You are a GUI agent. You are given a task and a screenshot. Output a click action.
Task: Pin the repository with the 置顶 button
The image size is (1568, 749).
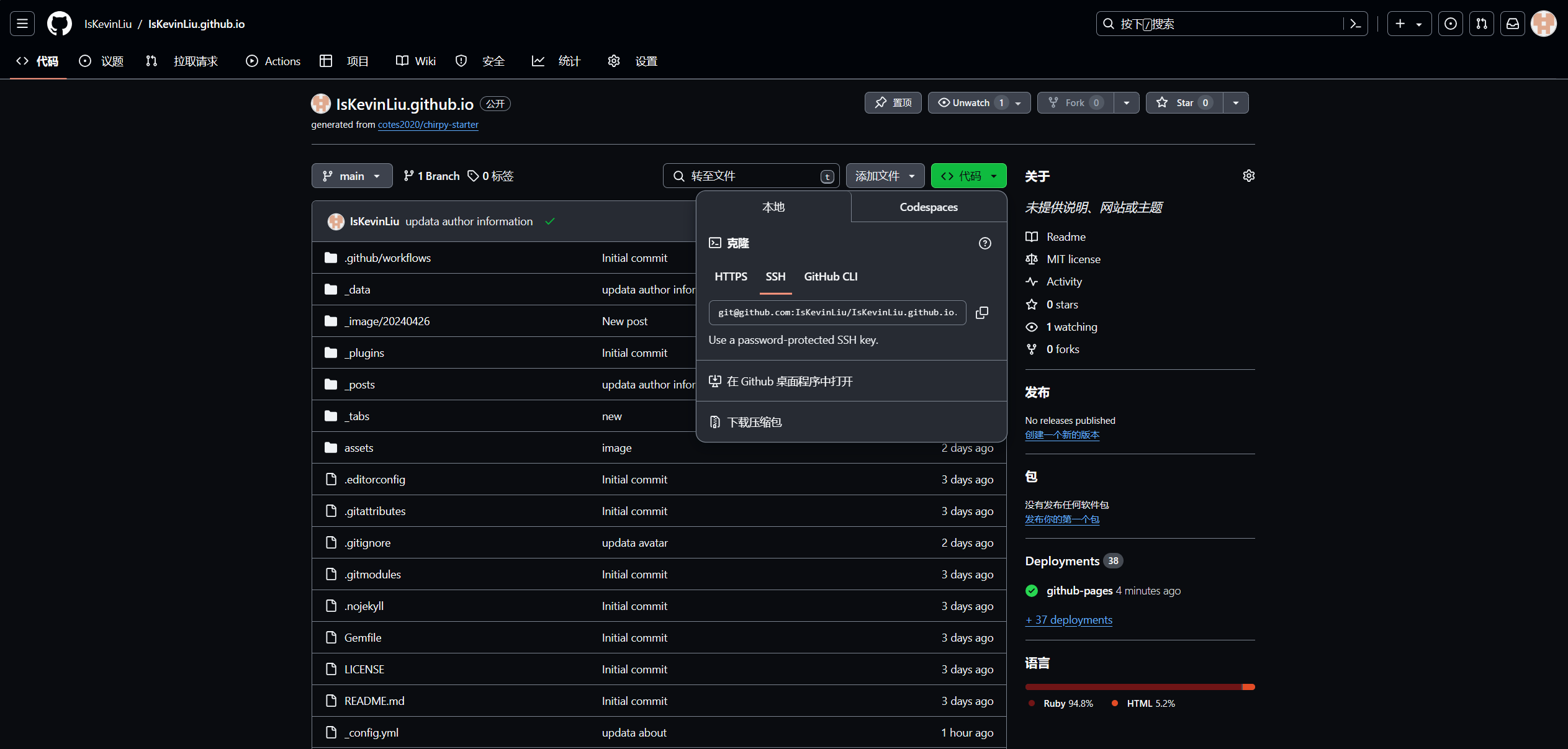pyautogui.click(x=893, y=103)
